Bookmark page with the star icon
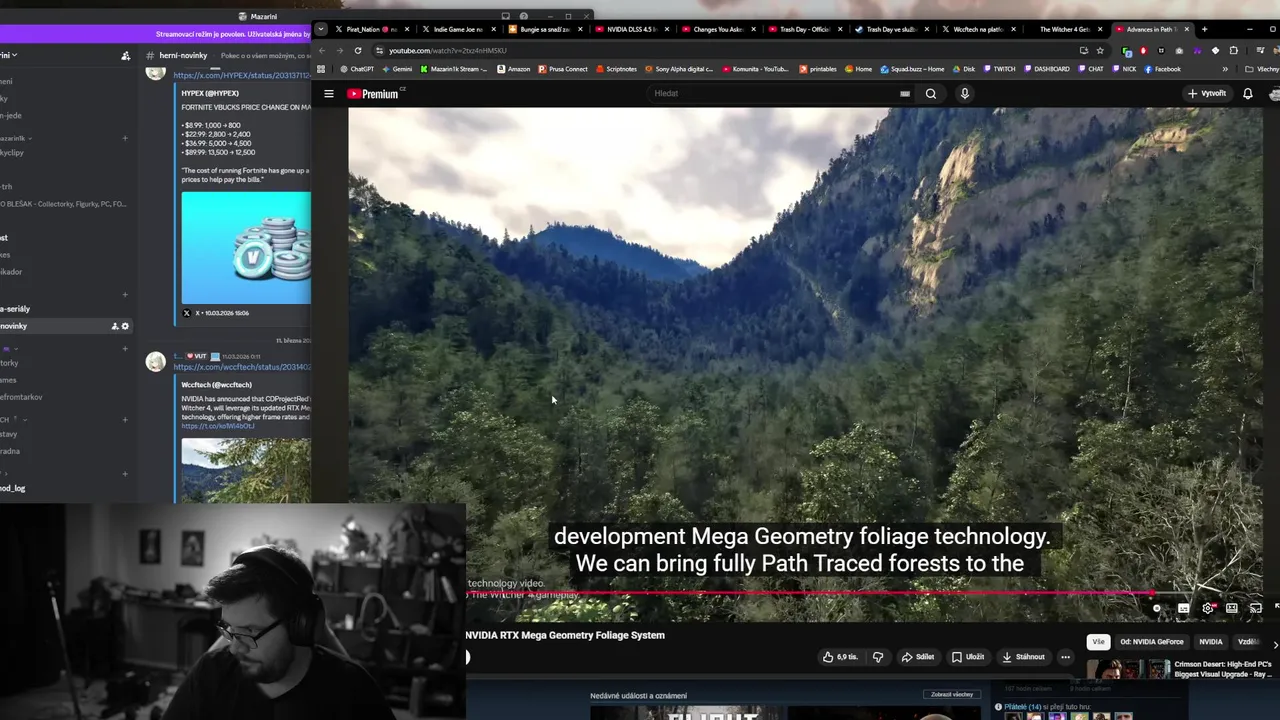Image resolution: width=1280 pixels, height=720 pixels. [1100, 50]
